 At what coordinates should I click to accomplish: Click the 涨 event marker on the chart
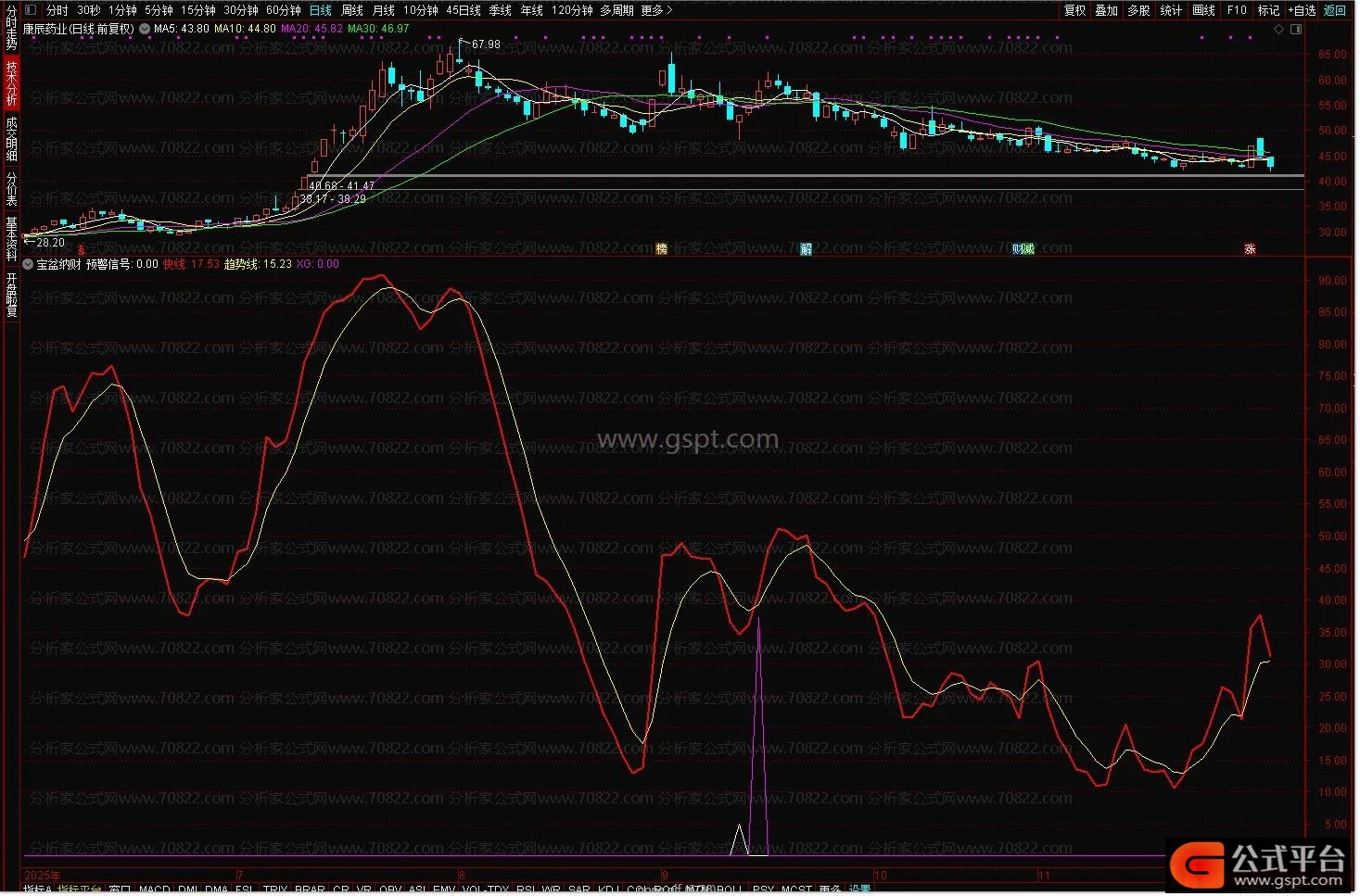pyautogui.click(x=1250, y=248)
